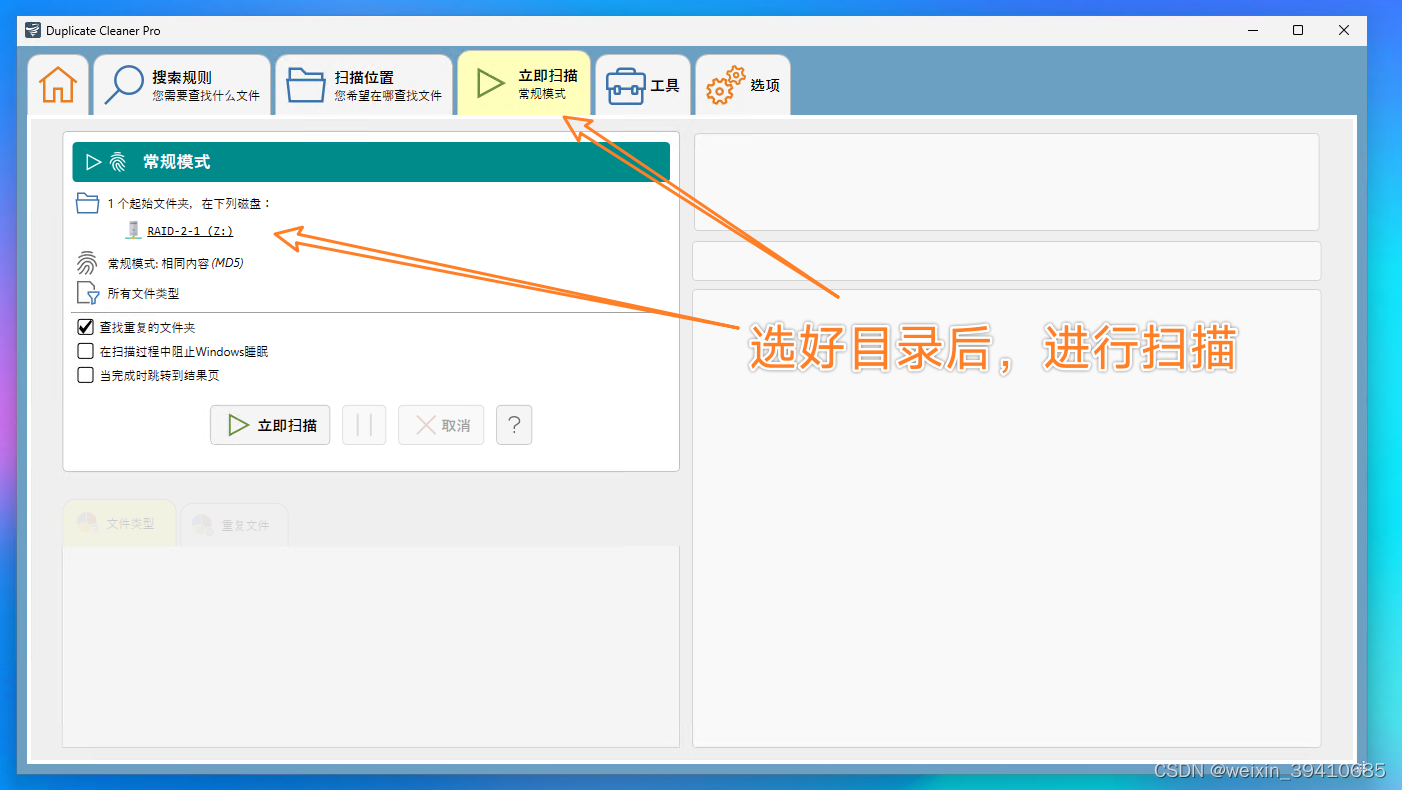Click the toolbox icon on 工具 tab
Image resolution: width=1402 pixels, height=790 pixels.
click(x=625, y=86)
